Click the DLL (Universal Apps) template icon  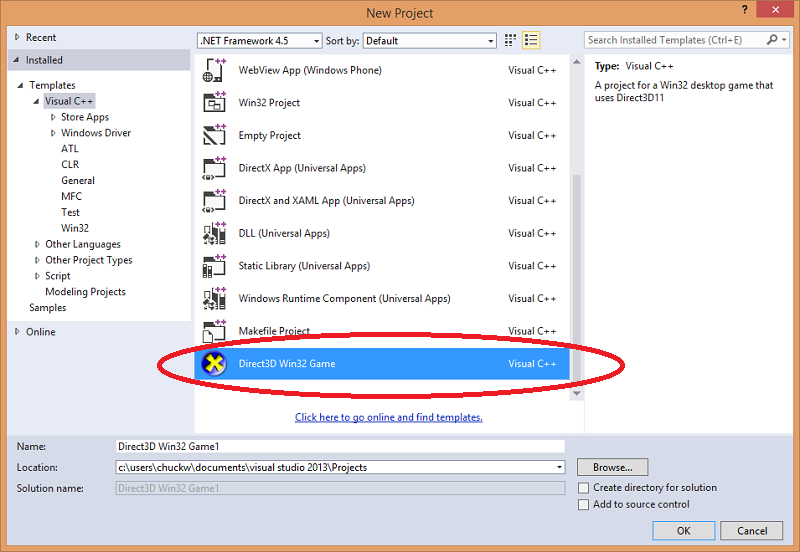pos(214,233)
